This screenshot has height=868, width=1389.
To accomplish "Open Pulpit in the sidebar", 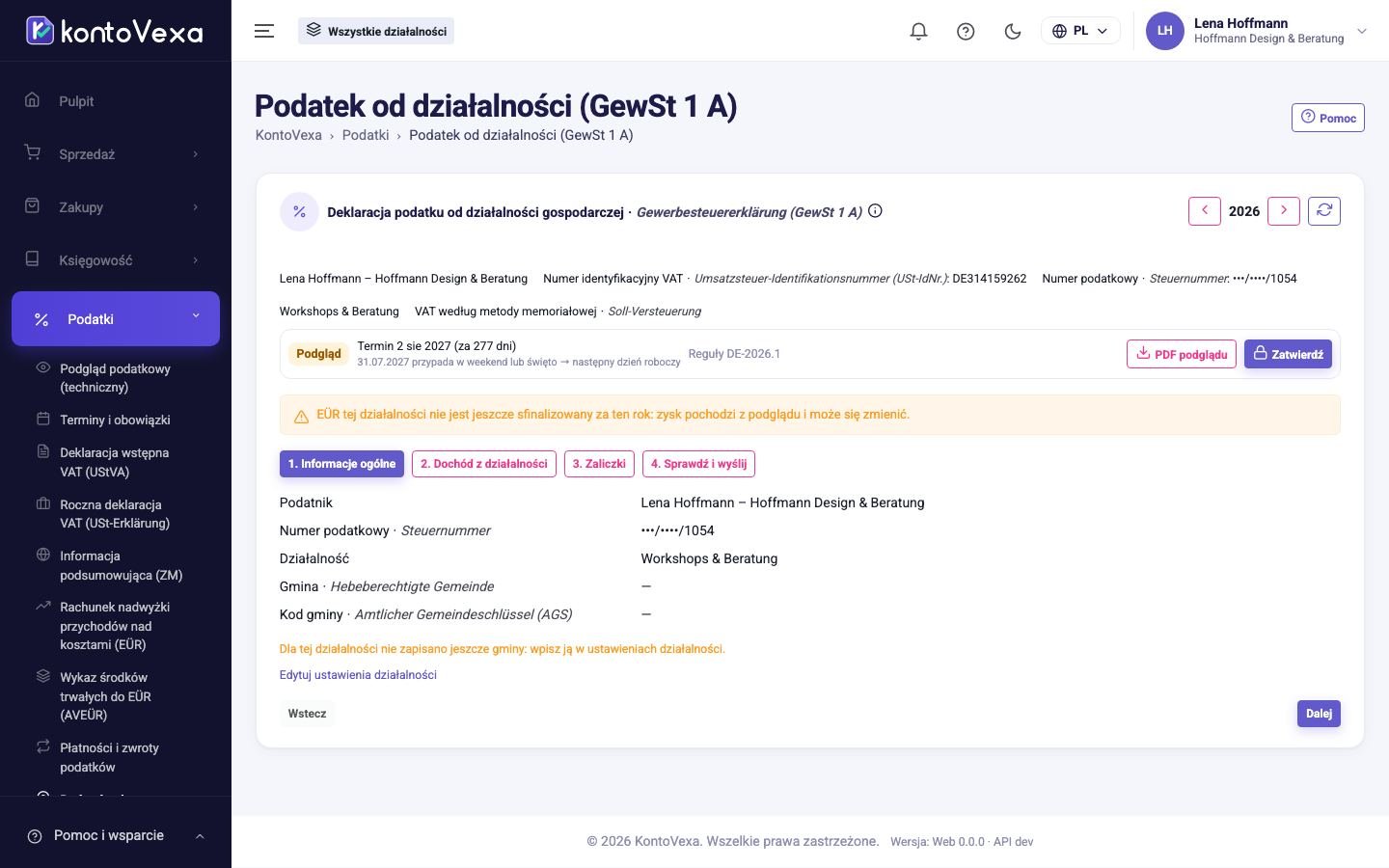I will 116,101.
